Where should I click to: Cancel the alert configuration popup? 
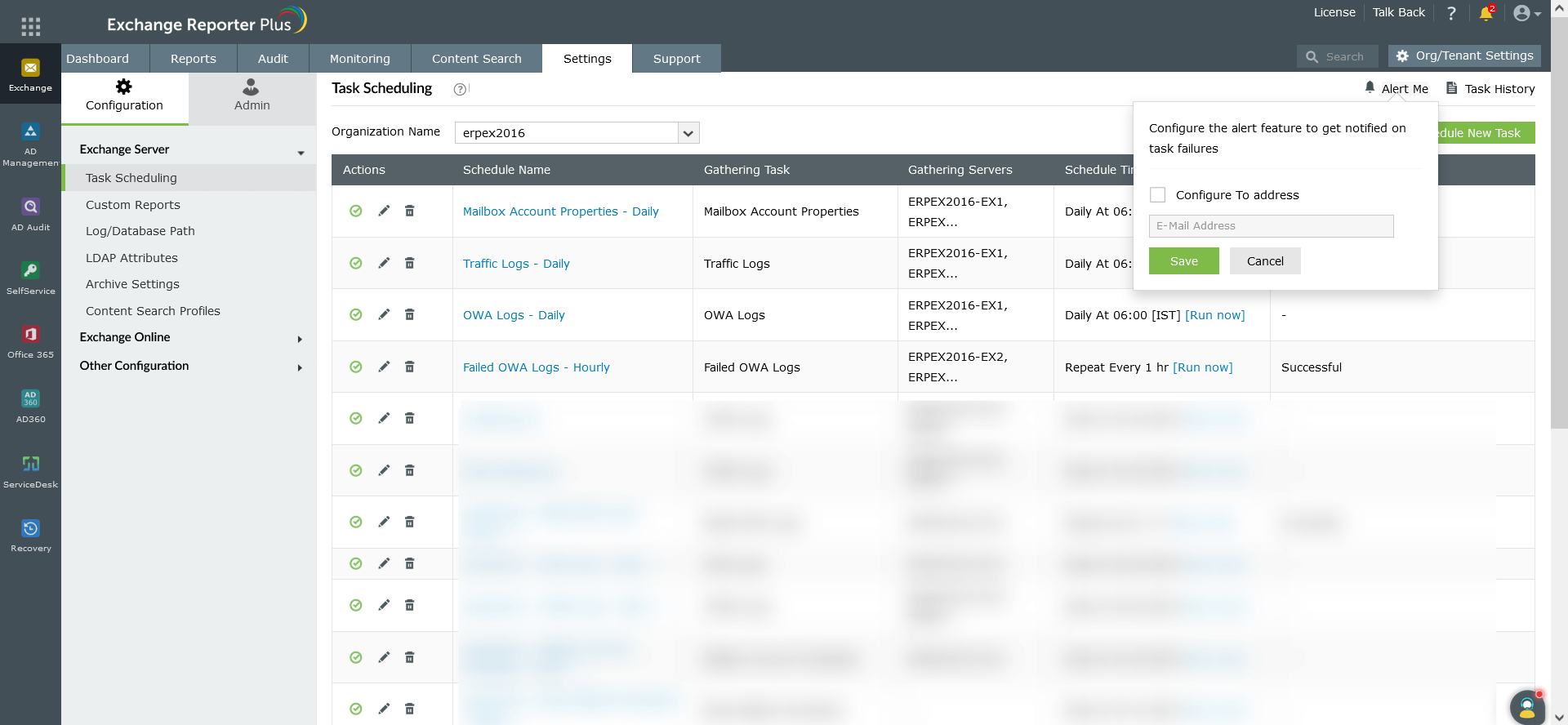[1265, 261]
